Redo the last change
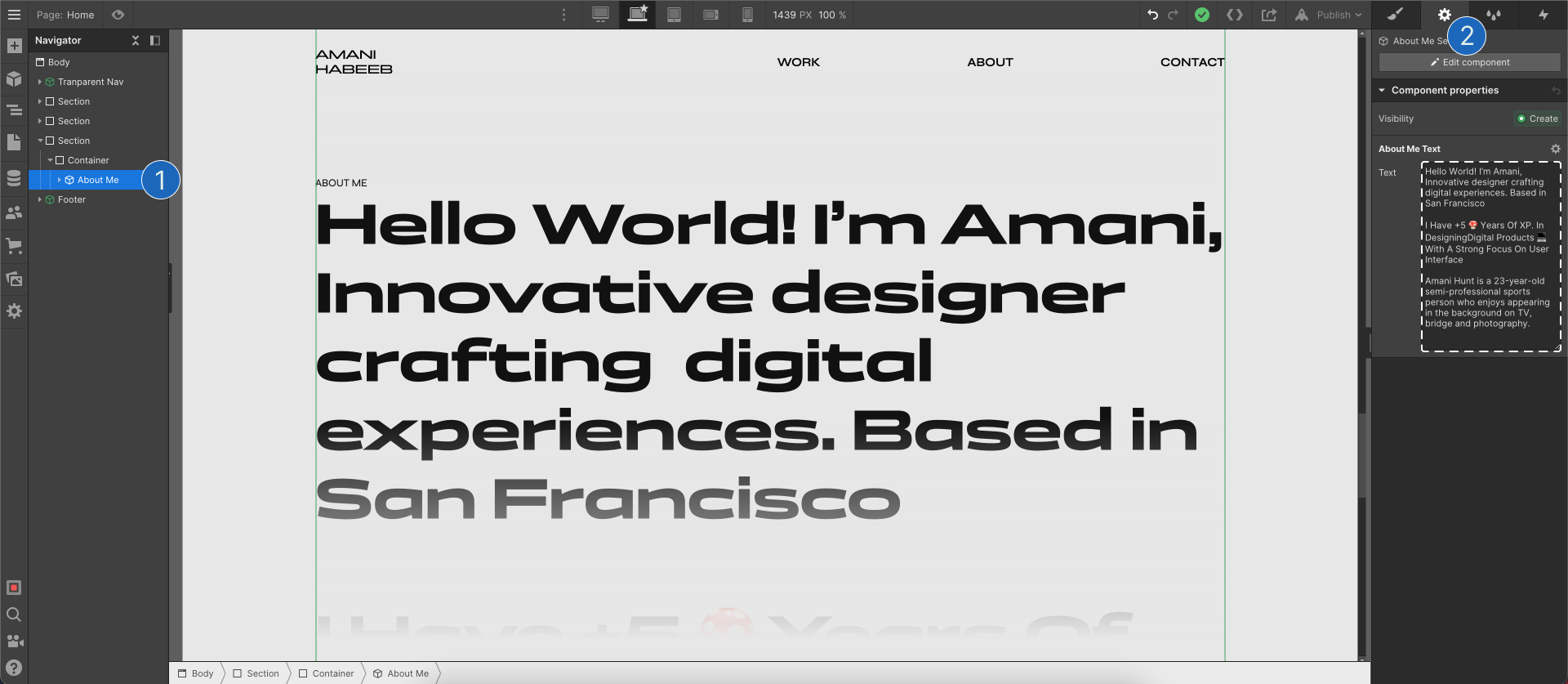 click(x=1174, y=15)
